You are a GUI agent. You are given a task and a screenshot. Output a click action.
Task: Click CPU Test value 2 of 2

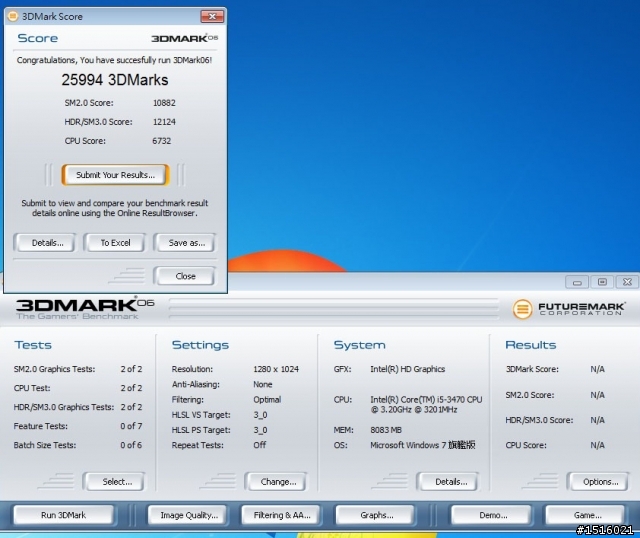[131, 388]
